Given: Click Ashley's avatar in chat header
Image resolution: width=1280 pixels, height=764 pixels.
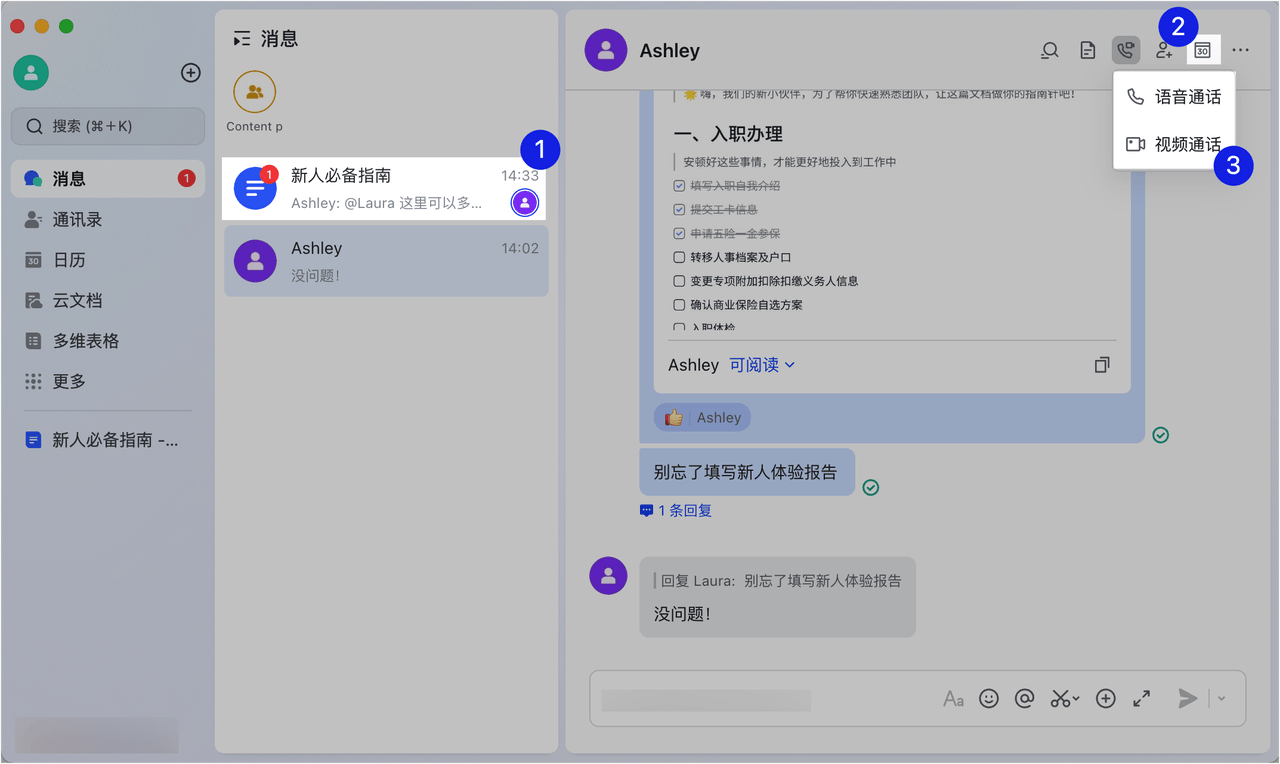Looking at the screenshot, I should [x=605, y=51].
